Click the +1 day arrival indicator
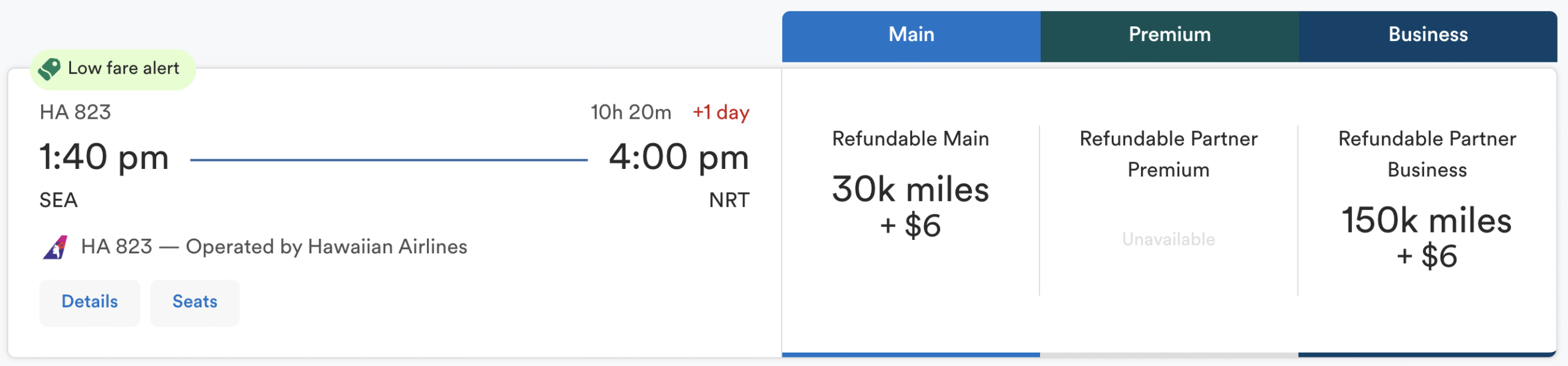The width and height of the screenshot is (1568, 366). (720, 113)
